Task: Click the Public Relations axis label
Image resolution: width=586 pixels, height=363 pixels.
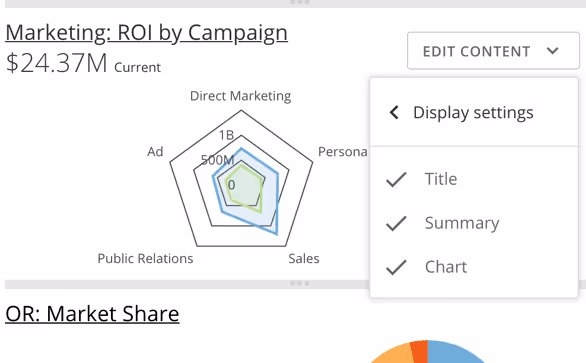Action: (x=145, y=259)
